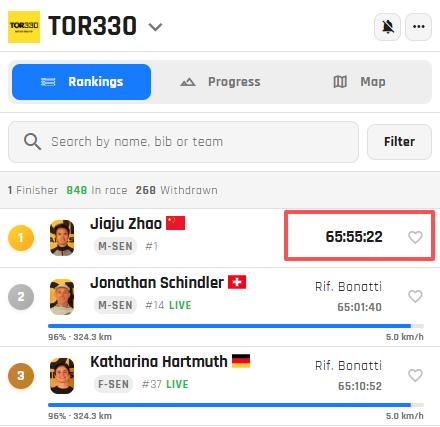Switch to the Rankings tab
The image size is (440, 427).
81,82
